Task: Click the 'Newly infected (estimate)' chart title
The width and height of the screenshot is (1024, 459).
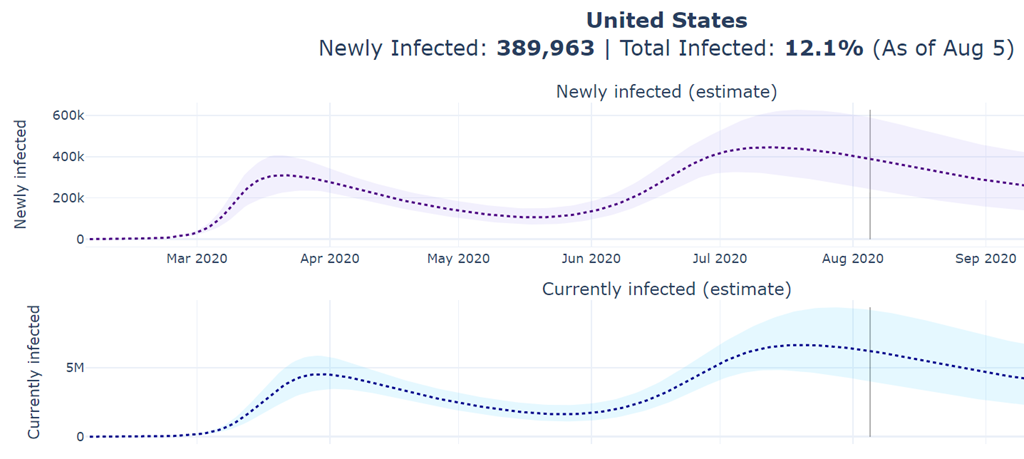Action: (666, 92)
